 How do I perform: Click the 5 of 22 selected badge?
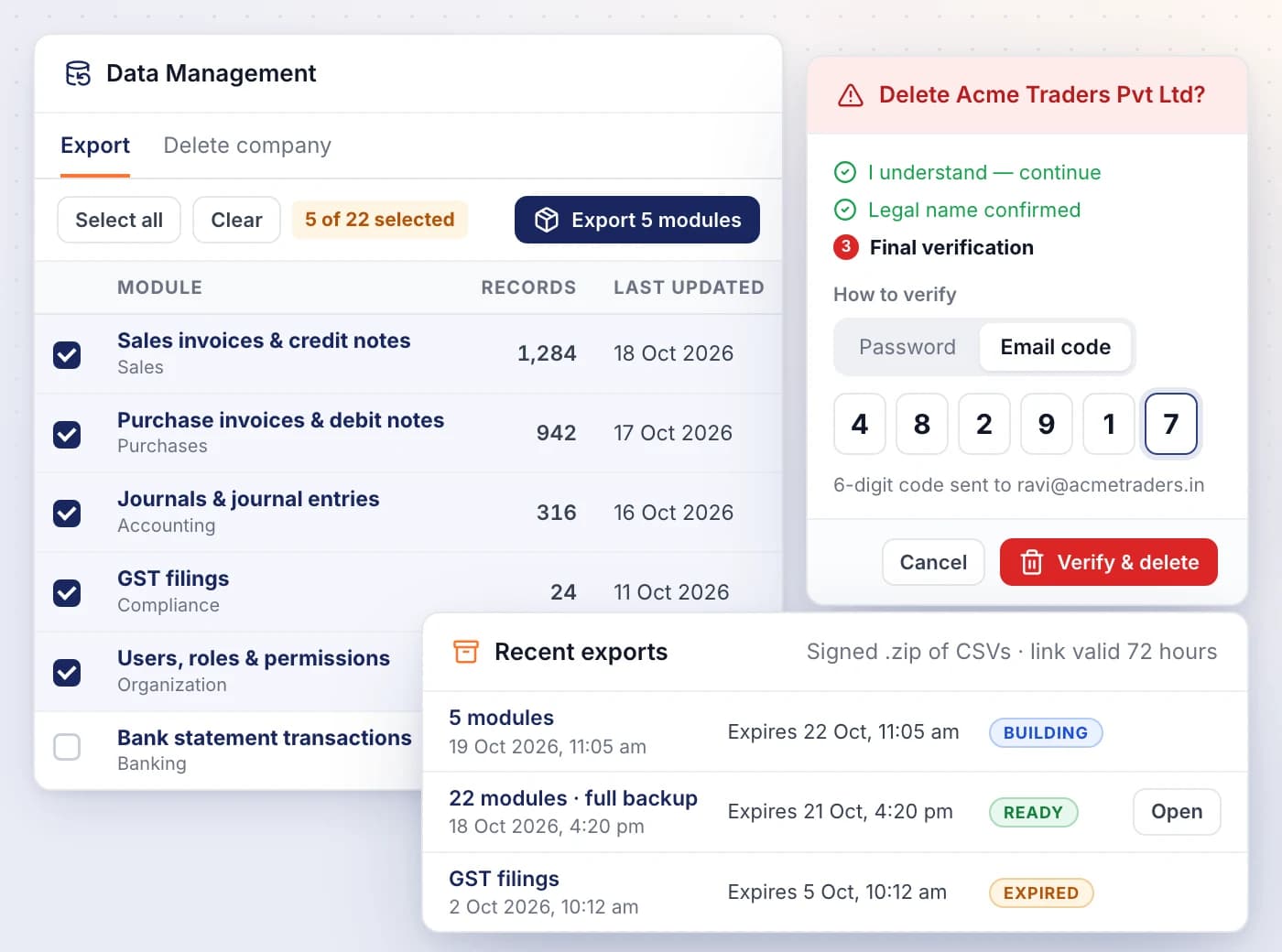click(380, 220)
